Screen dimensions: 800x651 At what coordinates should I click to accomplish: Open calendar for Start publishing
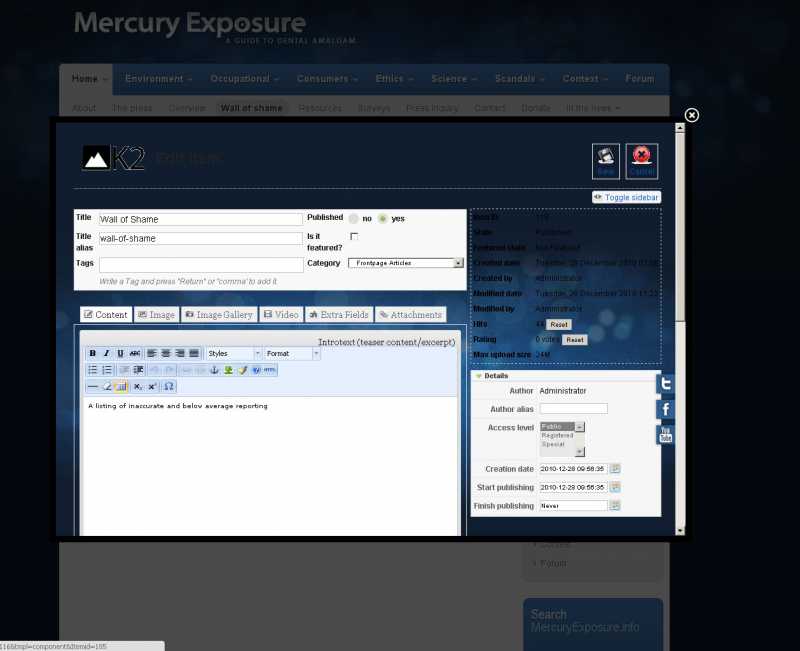click(615, 487)
